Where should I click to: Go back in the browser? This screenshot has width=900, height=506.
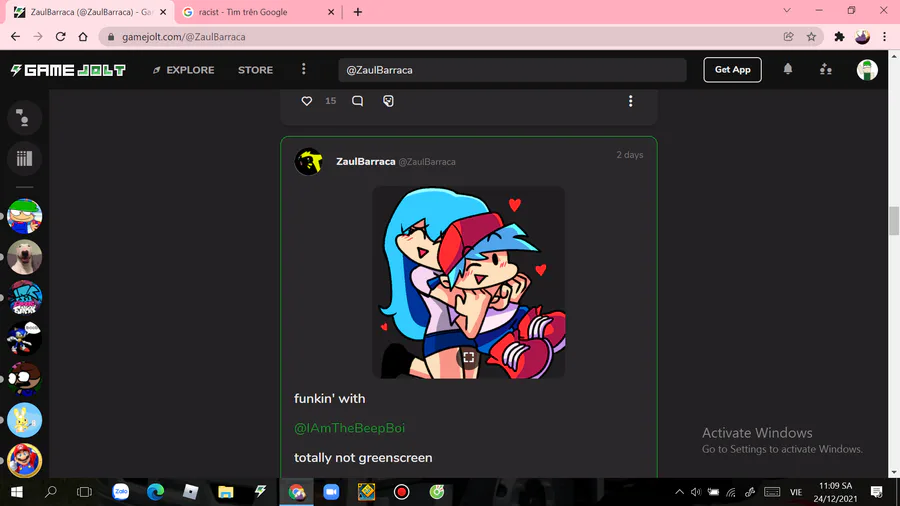click(x=15, y=37)
